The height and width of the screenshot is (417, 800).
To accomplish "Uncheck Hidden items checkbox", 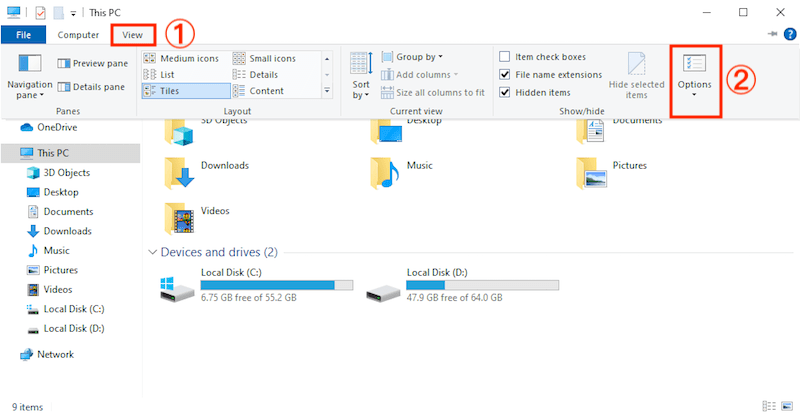I will click(x=505, y=92).
